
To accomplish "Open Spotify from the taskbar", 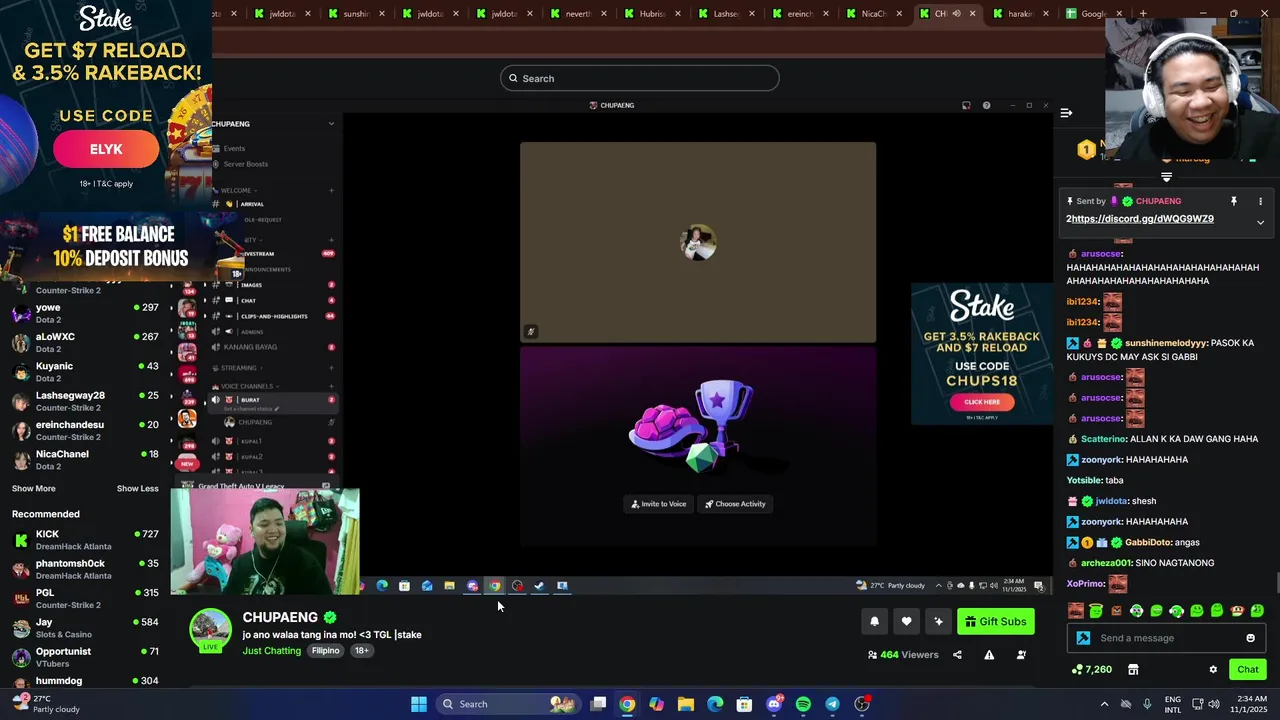I will 803,704.
